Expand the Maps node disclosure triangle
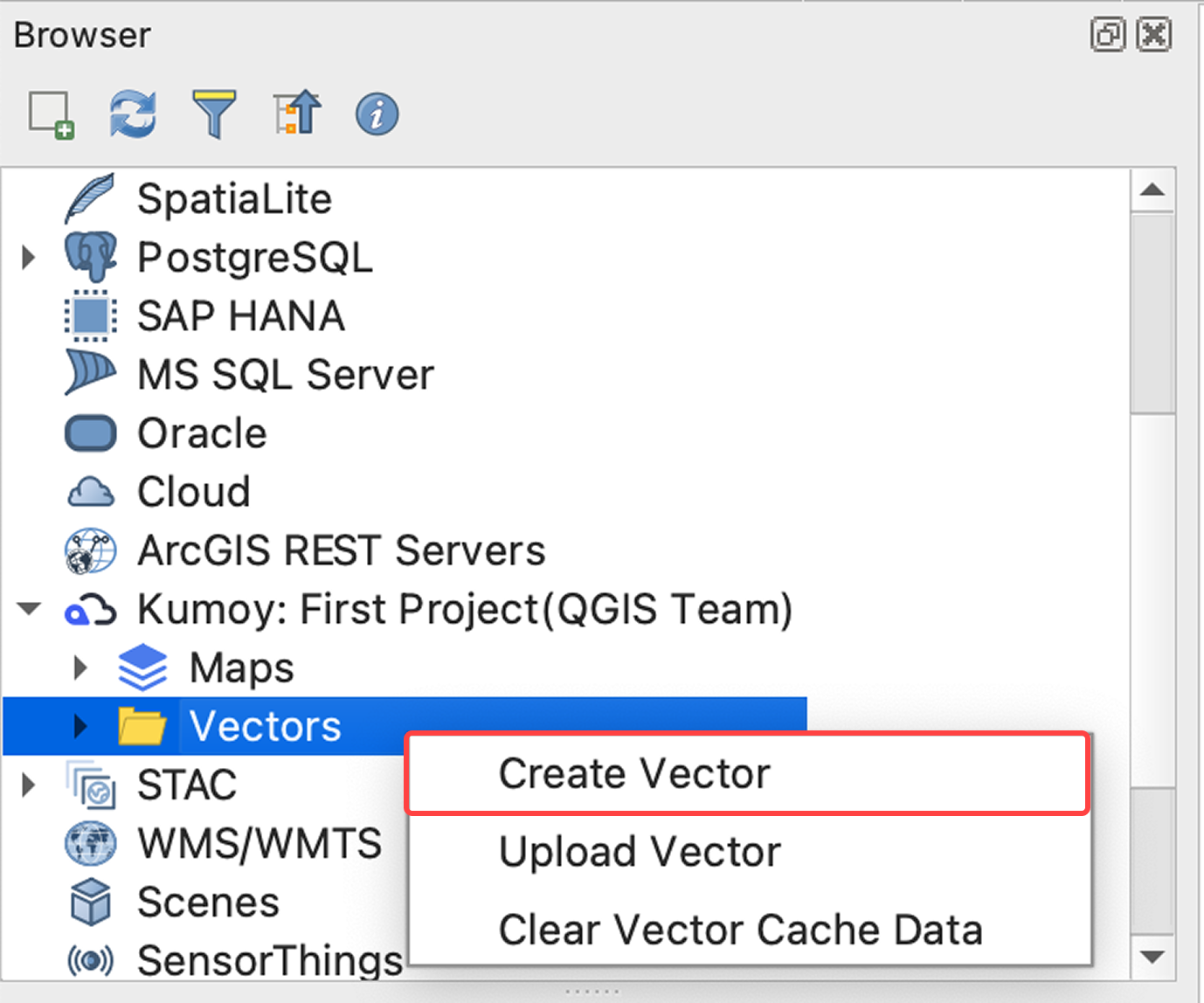 [80, 667]
